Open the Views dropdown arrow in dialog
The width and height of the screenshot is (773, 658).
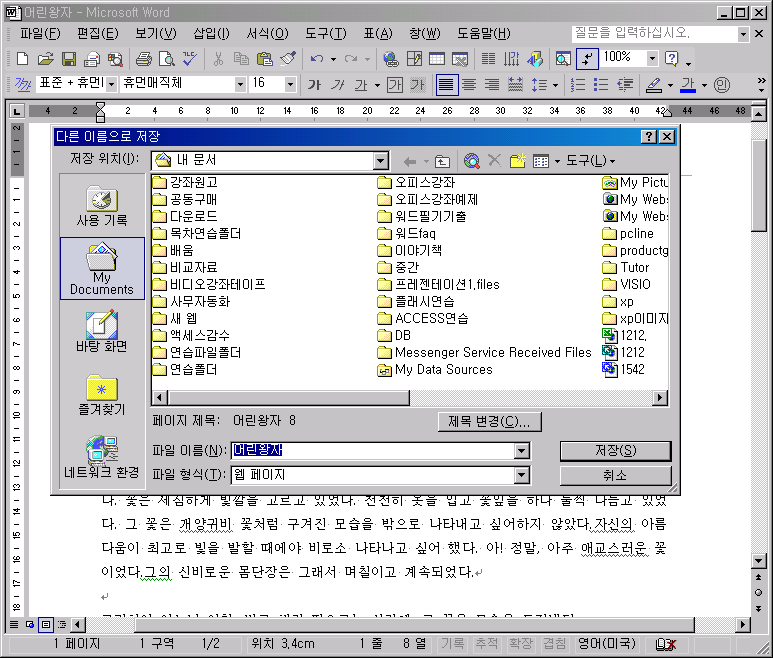coord(558,161)
